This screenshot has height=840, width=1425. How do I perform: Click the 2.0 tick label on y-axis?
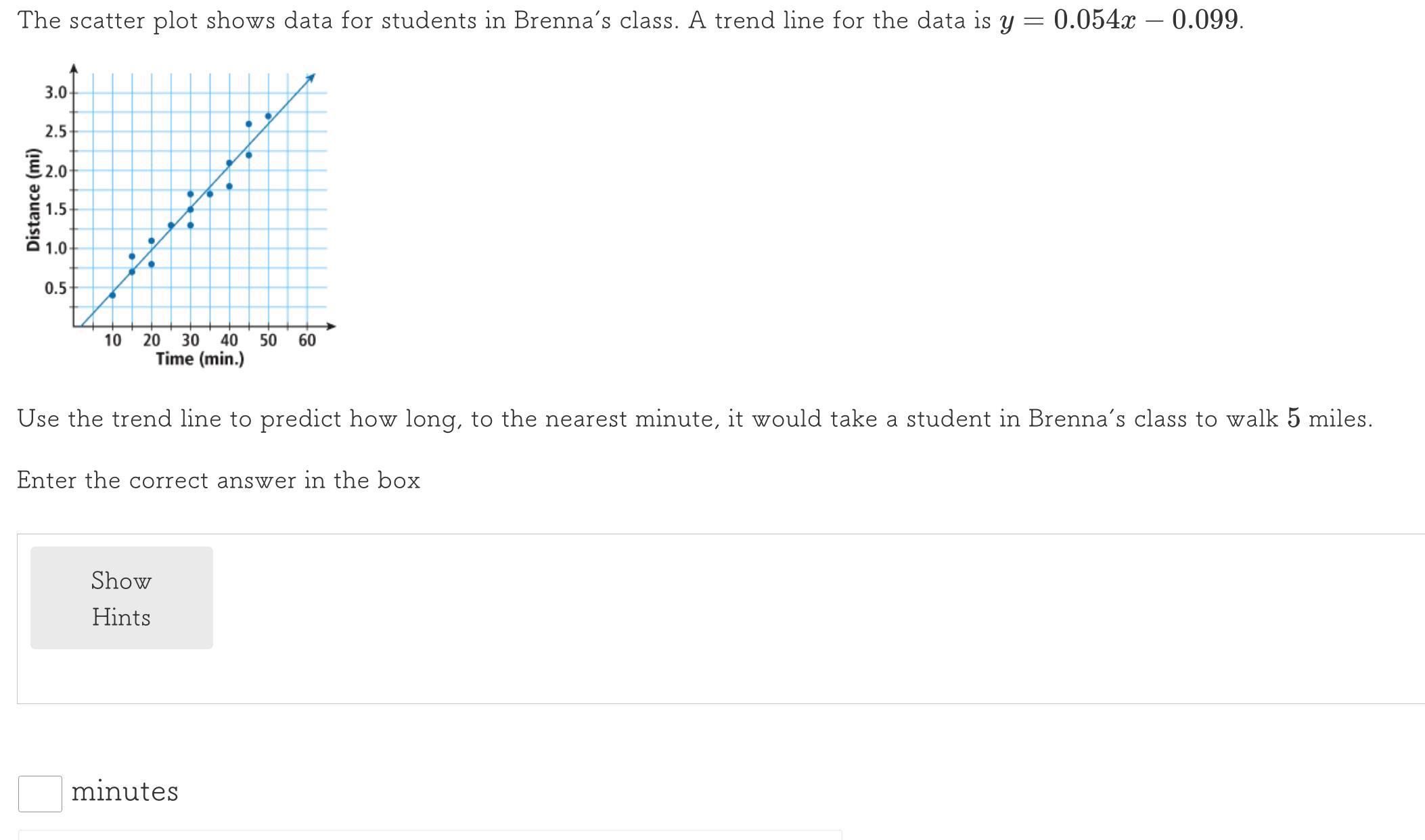(x=55, y=170)
